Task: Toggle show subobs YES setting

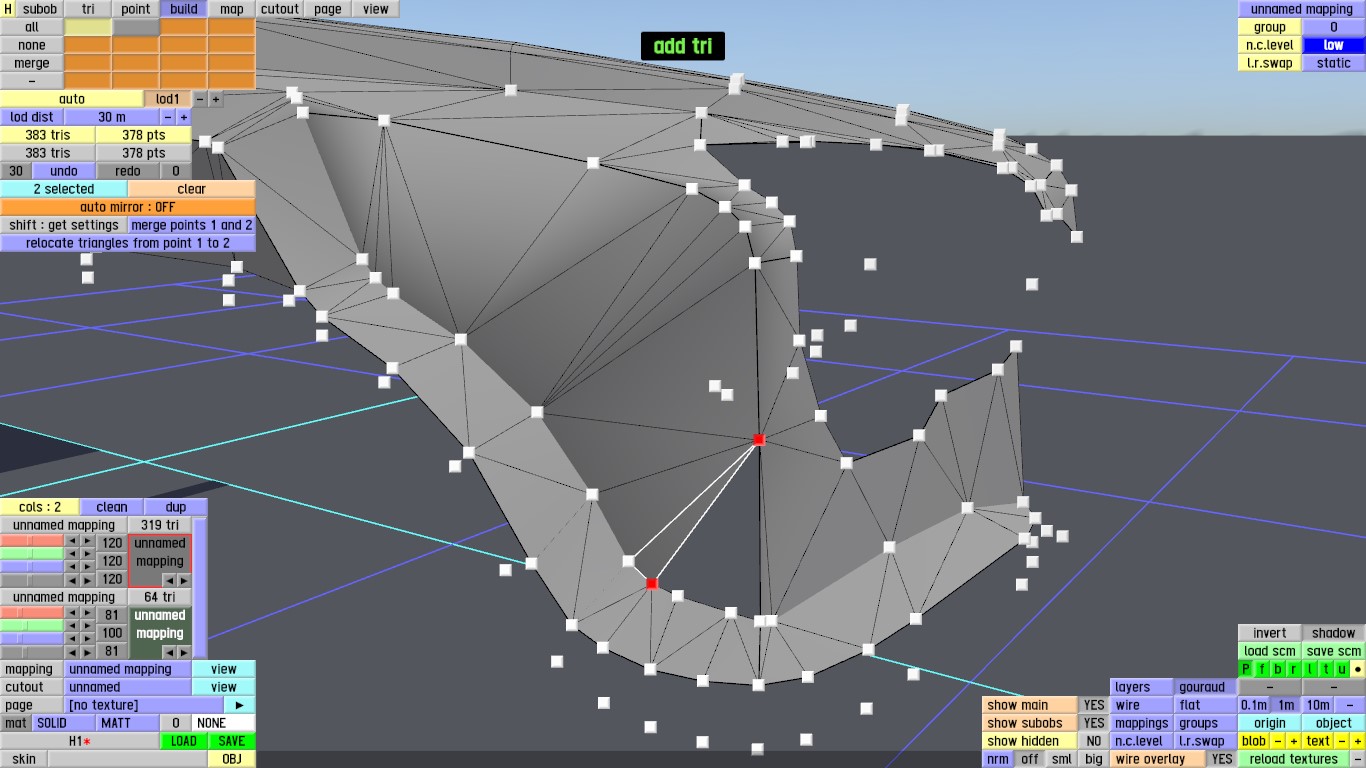Action: 1094,723
